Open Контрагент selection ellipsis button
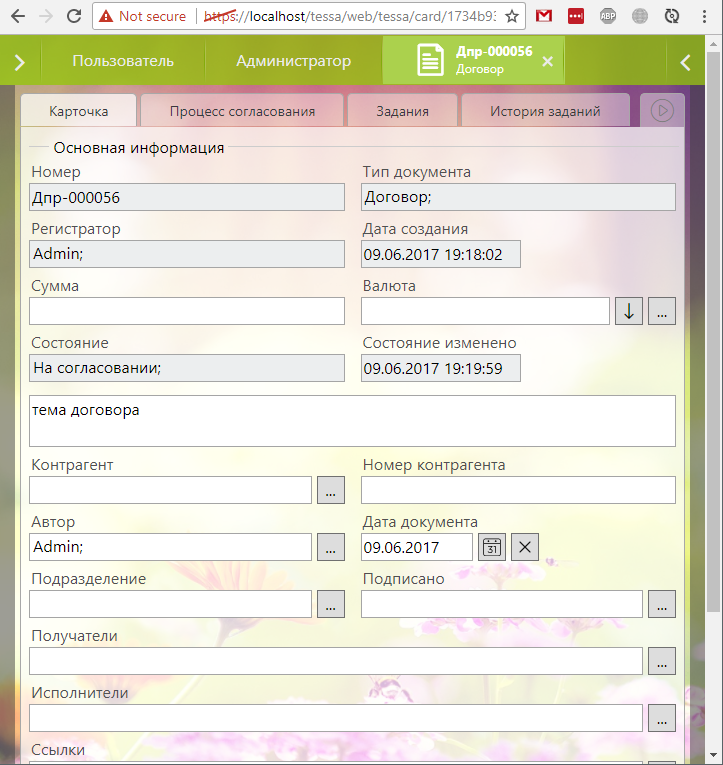Screen dimensions: 723x765 point(331,490)
